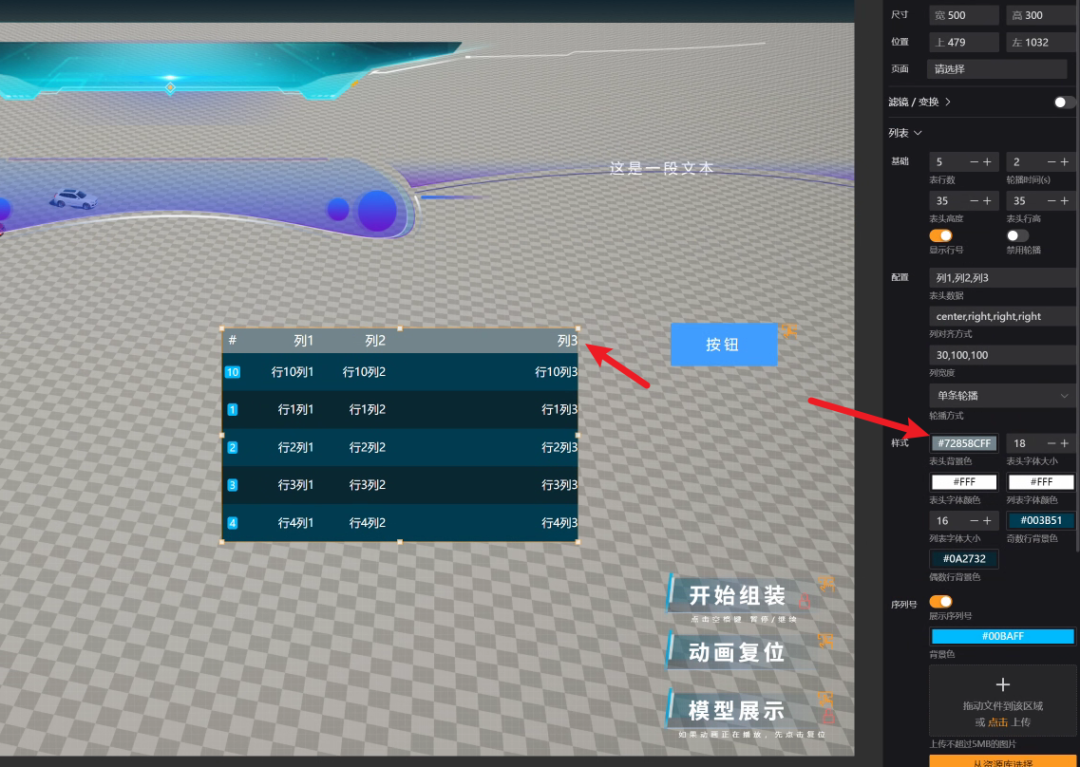Click the 这是一段文本 text on canvas
This screenshot has width=1080, height=767.
click(661, 168)
